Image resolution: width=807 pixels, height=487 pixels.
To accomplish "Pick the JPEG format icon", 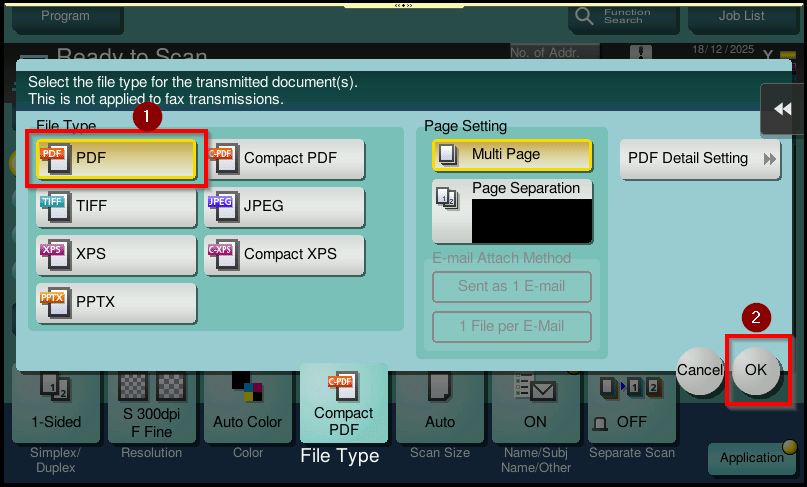I will pos(220,207).
